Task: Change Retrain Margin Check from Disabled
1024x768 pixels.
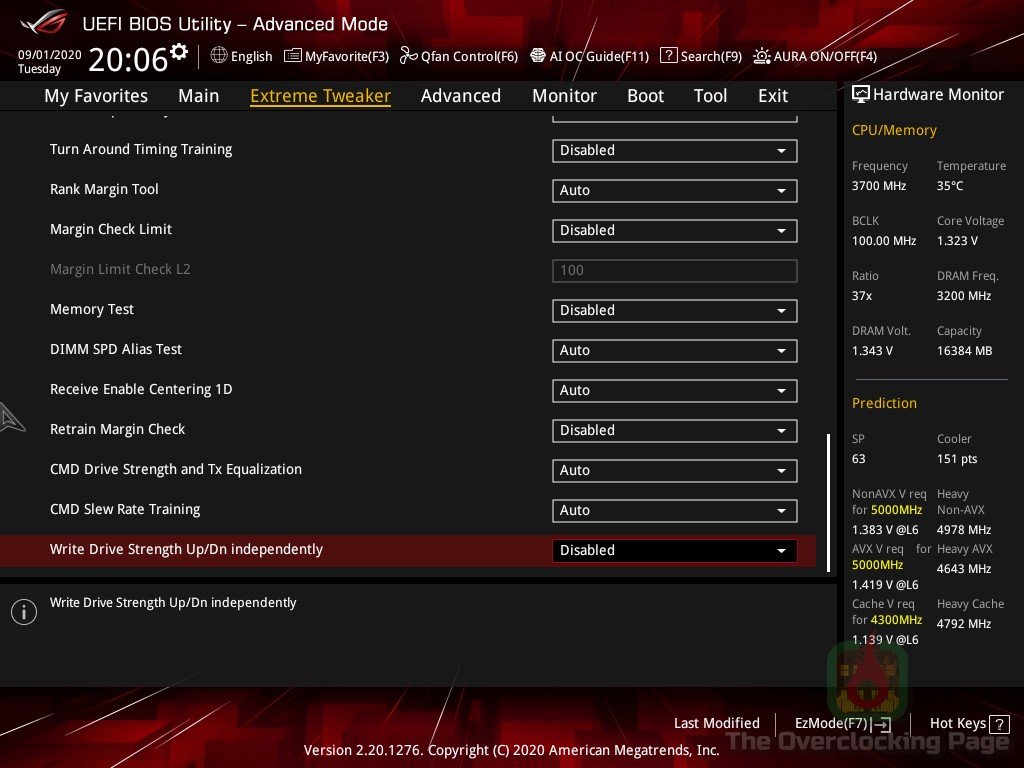Action: (674, 430)
